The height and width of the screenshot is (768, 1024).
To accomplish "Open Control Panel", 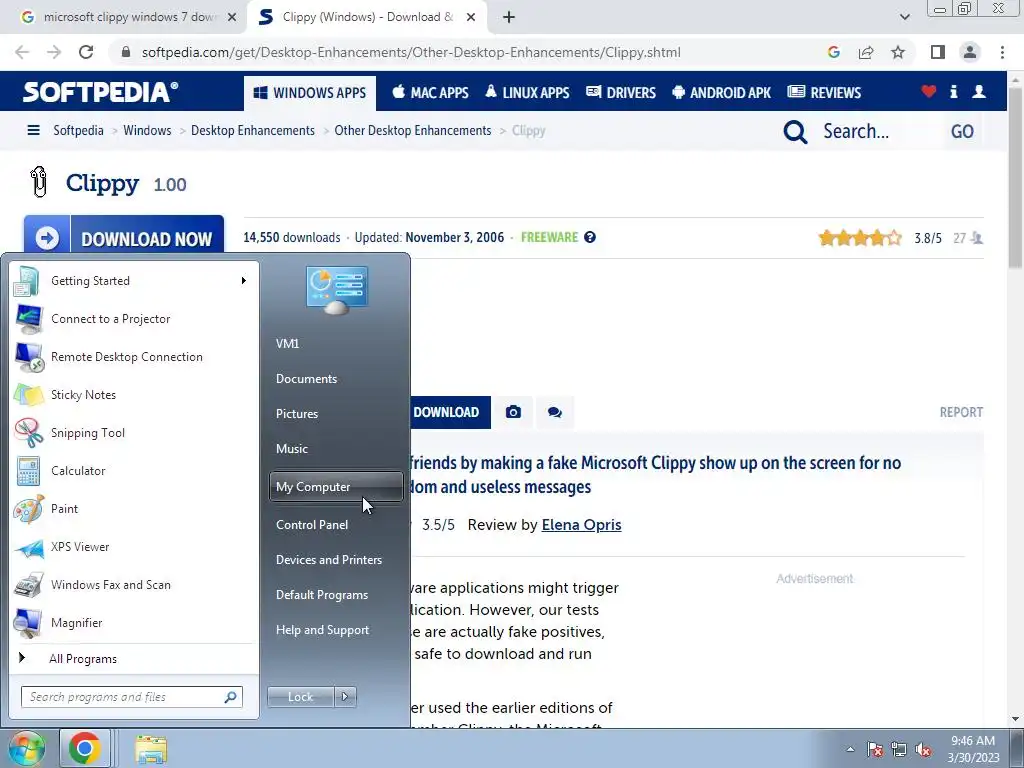I will coord(312,524).
